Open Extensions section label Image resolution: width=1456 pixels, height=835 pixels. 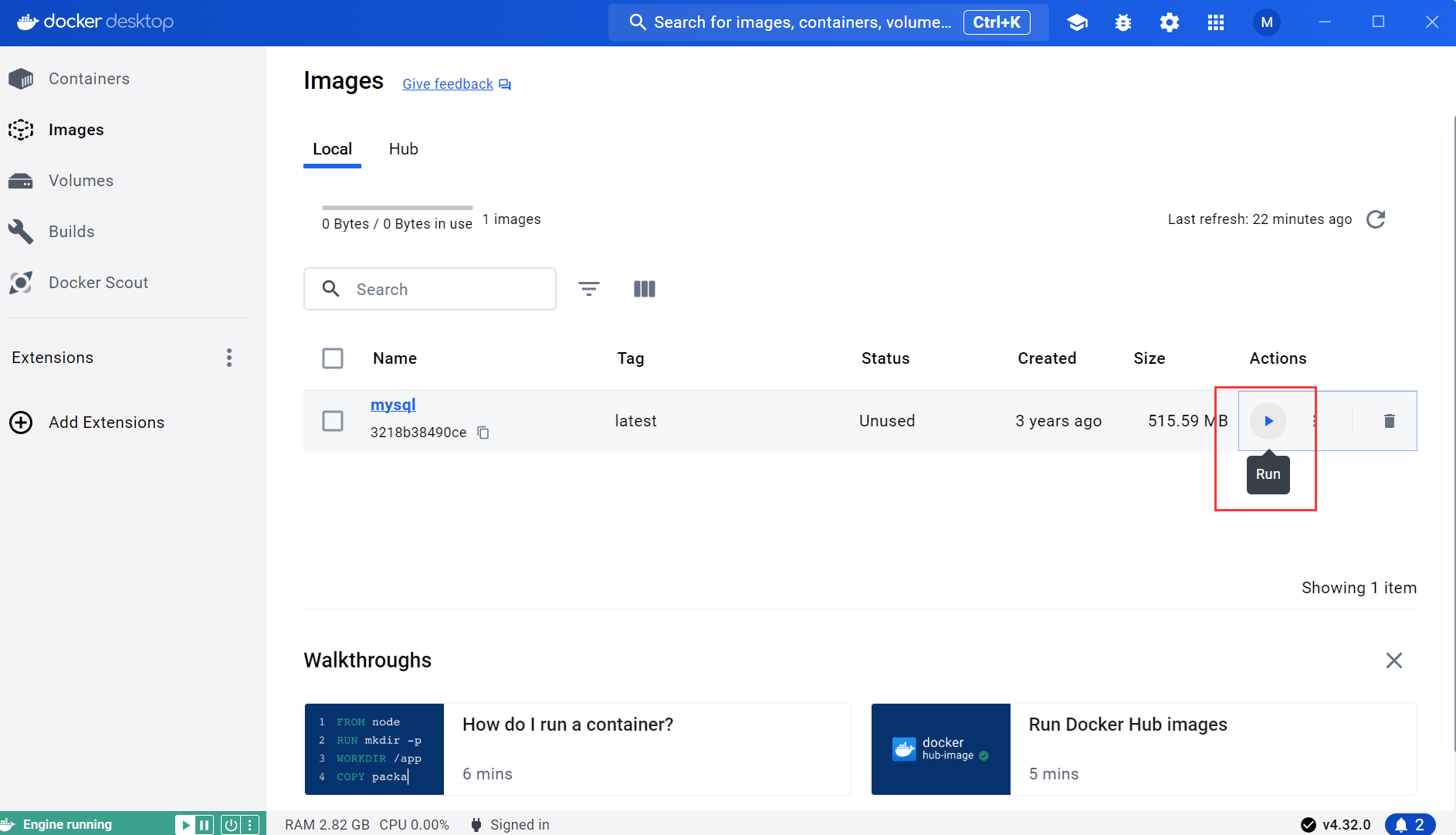pos(52,358)
